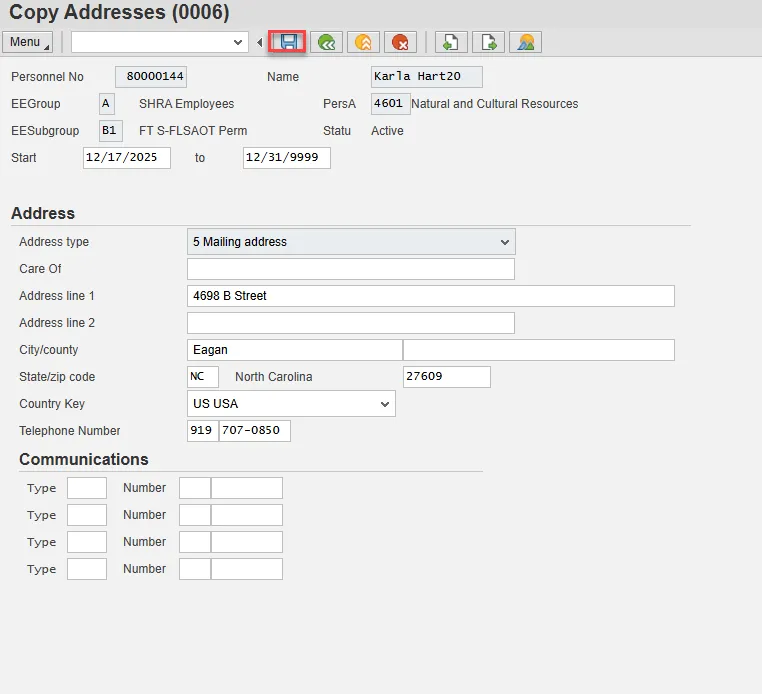Select the zip code field 27609
This screenshot has width=762, height=694.
click(446, 377)
